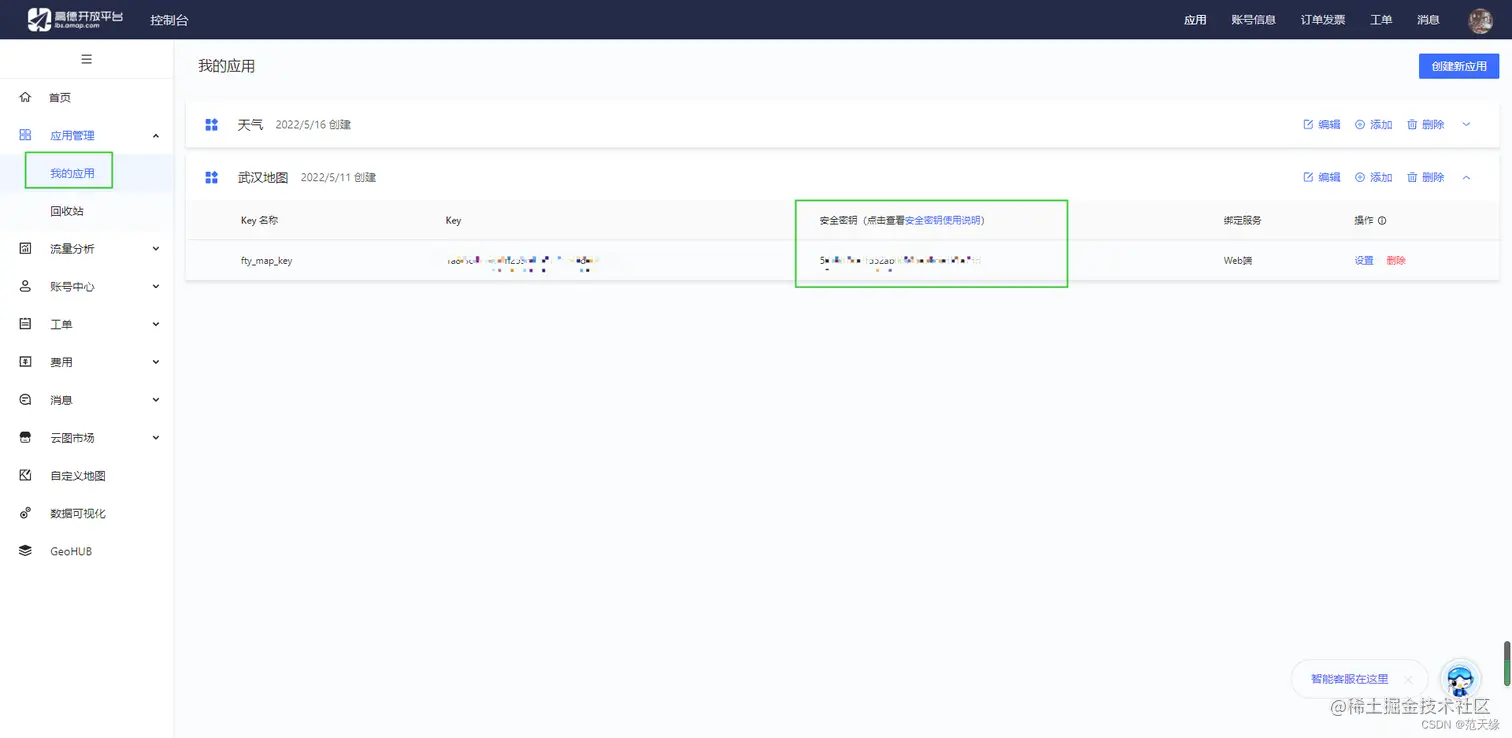Click info icon beside 操作 header
The image size is (1512, 738).
click(x=1382, y=220)
